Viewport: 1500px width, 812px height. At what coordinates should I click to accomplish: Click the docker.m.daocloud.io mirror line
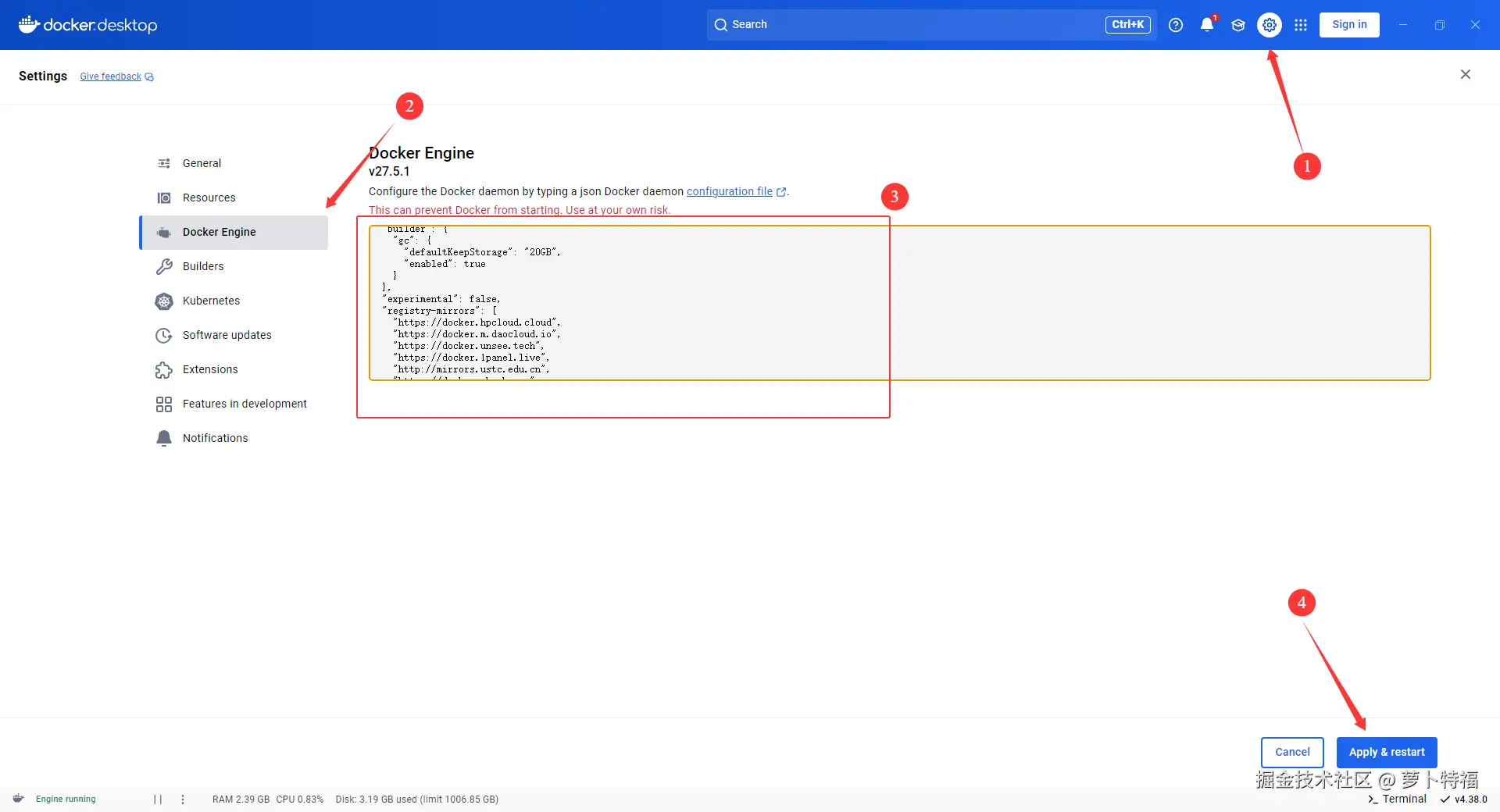click(x=477, y=334)
